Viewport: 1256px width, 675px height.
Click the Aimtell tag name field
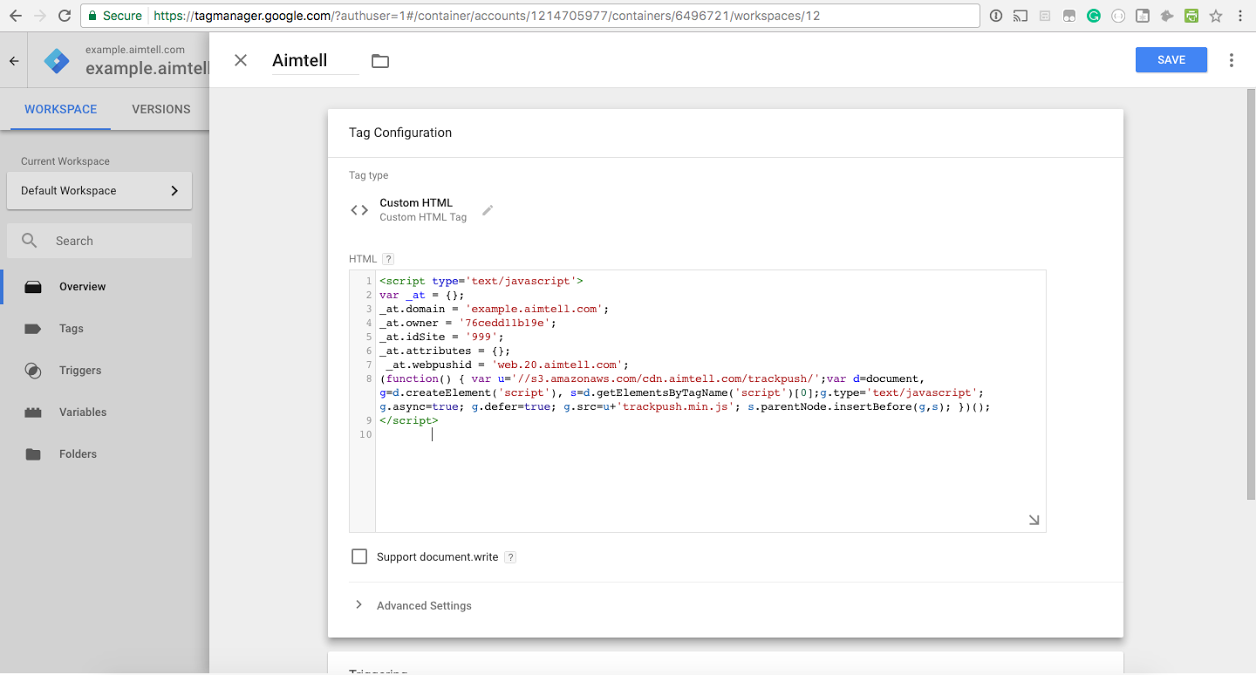(314, 61)
